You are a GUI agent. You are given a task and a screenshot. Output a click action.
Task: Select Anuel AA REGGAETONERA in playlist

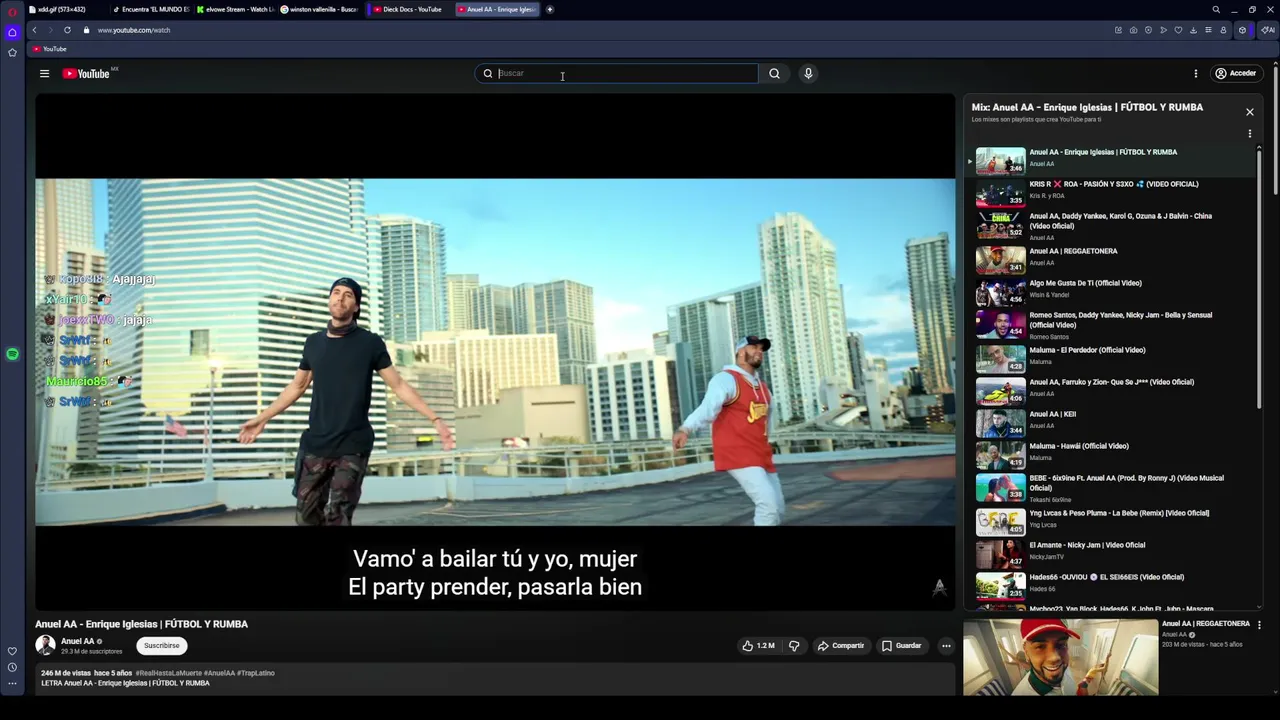1110,258
